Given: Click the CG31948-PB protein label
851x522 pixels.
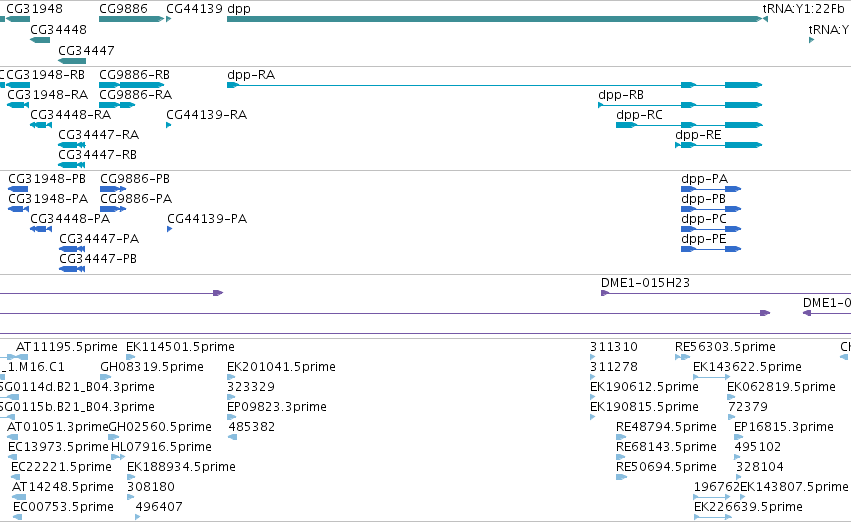Looking at the screenshot, I should [47, 179].
